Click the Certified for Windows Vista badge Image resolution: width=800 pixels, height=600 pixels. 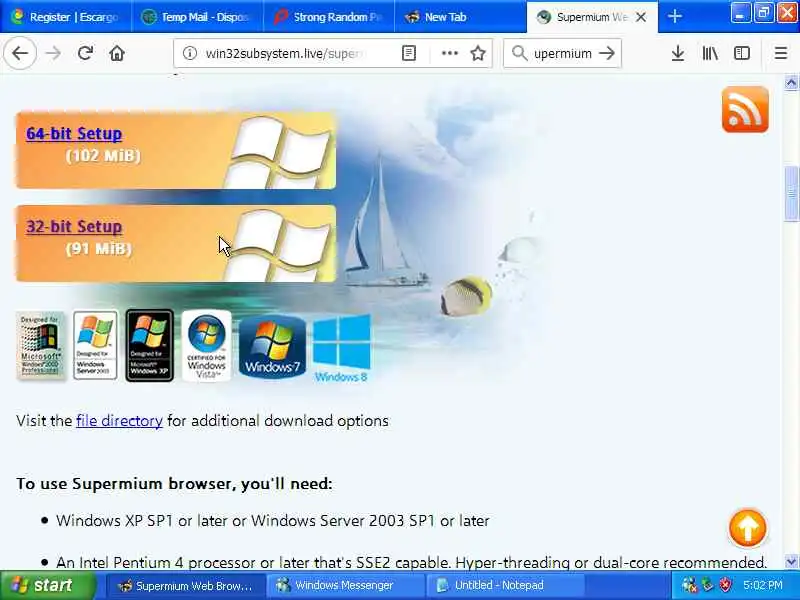[x=207, y=345]
